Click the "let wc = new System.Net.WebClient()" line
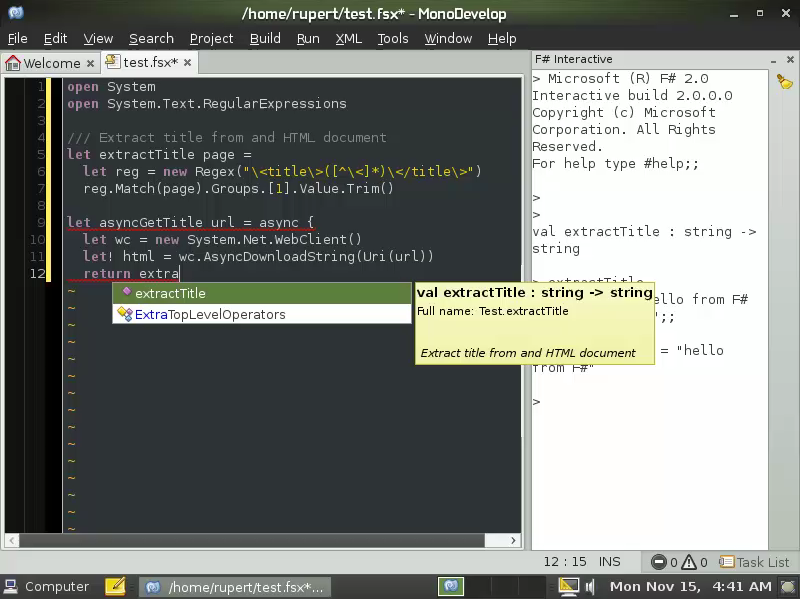 [x=222, y=239]
